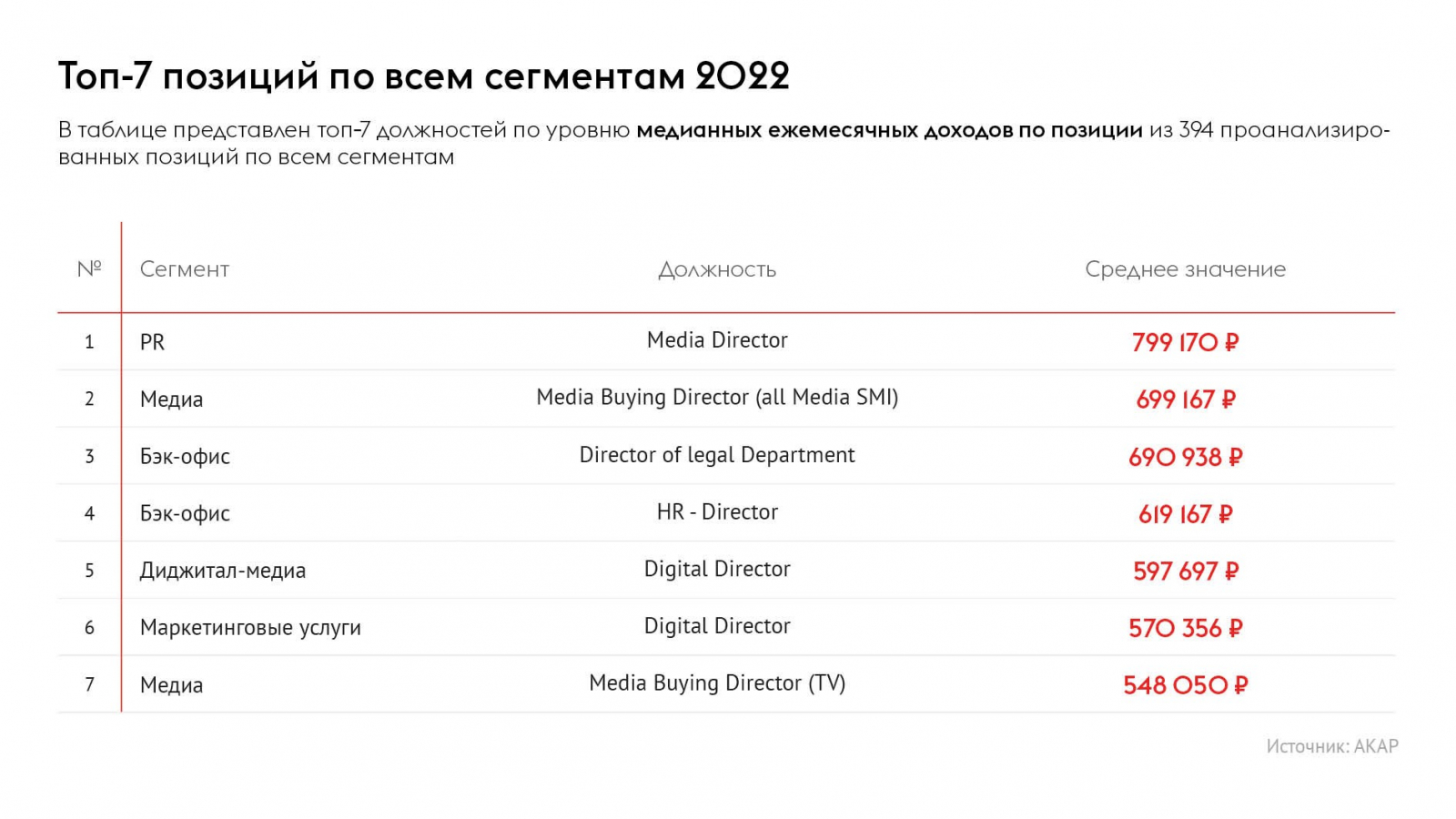Select the "Media Buying Director (TV)" cell
The width and height of the screenshot is (1456, 819).
717,683
